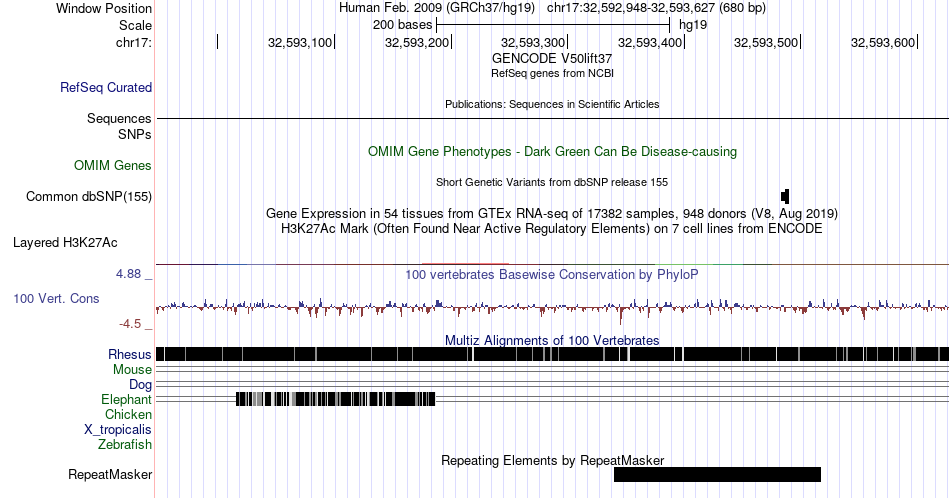Viewport: 950px width, 498px height.
Task: Click Short Genetic Variants from dbSNP title
Action: point(552,182)
